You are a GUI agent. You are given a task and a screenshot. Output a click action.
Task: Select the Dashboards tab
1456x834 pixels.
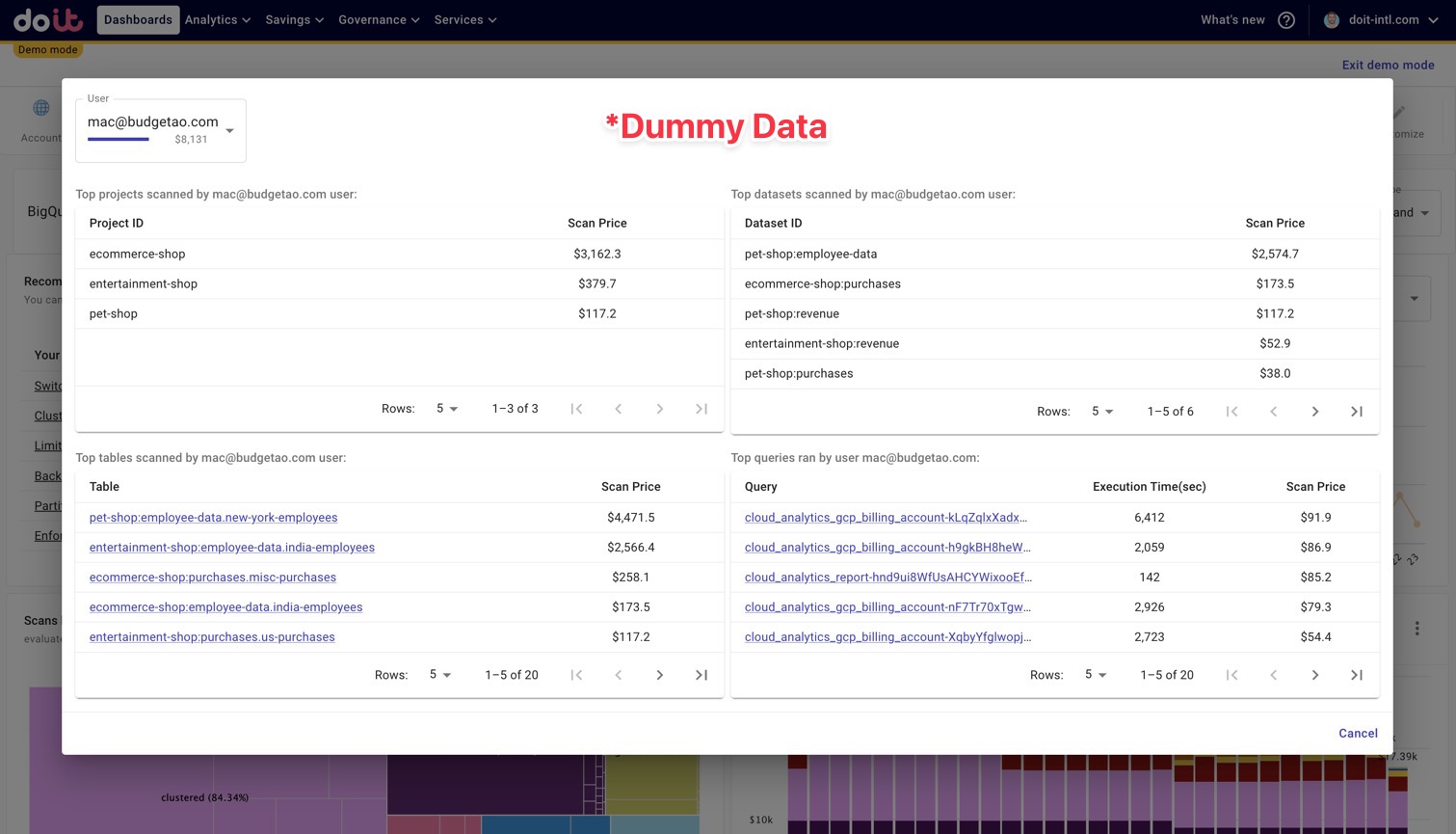tap(138, 20)
